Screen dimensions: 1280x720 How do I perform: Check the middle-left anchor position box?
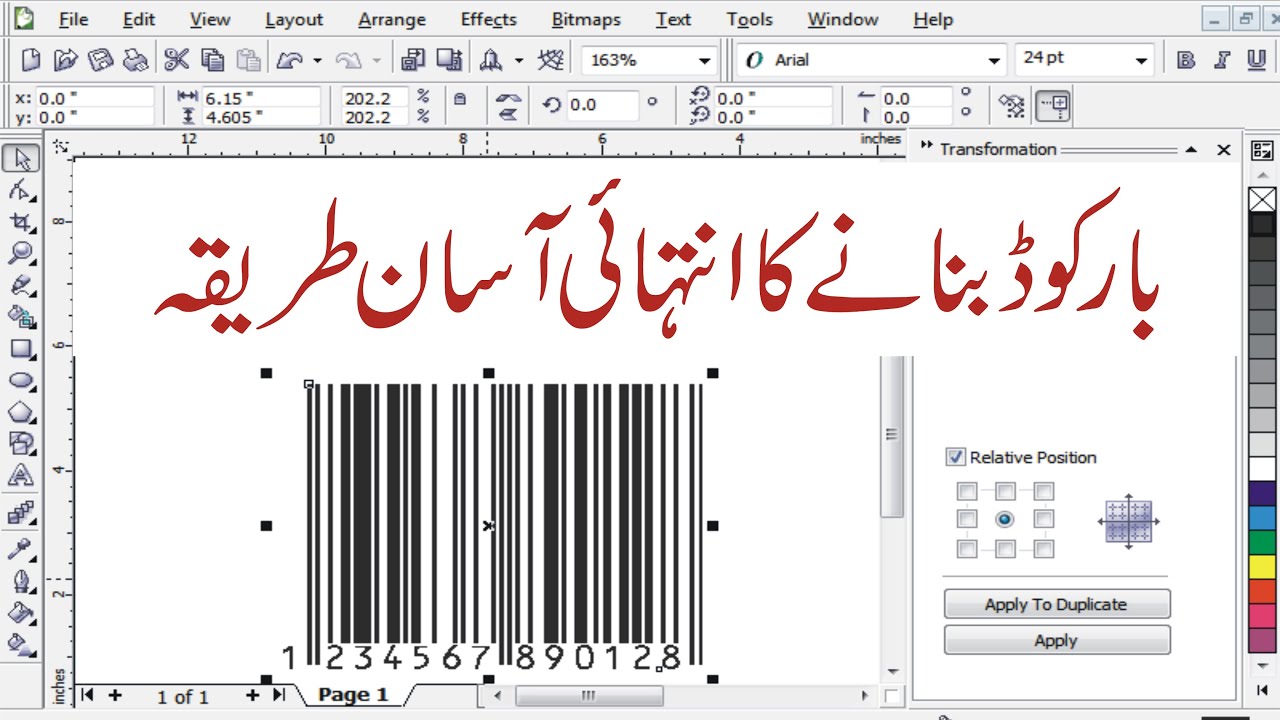[966, 519]
